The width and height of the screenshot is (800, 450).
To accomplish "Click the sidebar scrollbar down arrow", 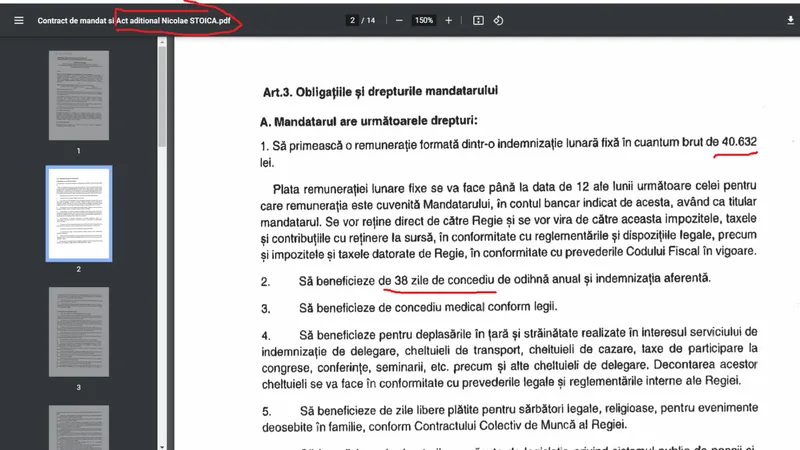I will point(162,444).
